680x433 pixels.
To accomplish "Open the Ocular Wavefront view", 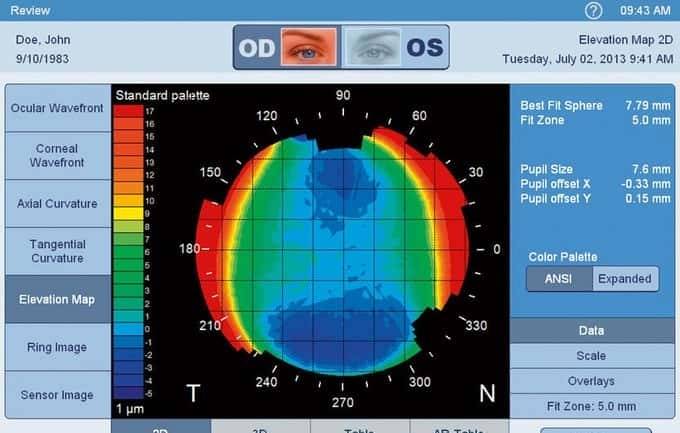I will tap(58, 108).
